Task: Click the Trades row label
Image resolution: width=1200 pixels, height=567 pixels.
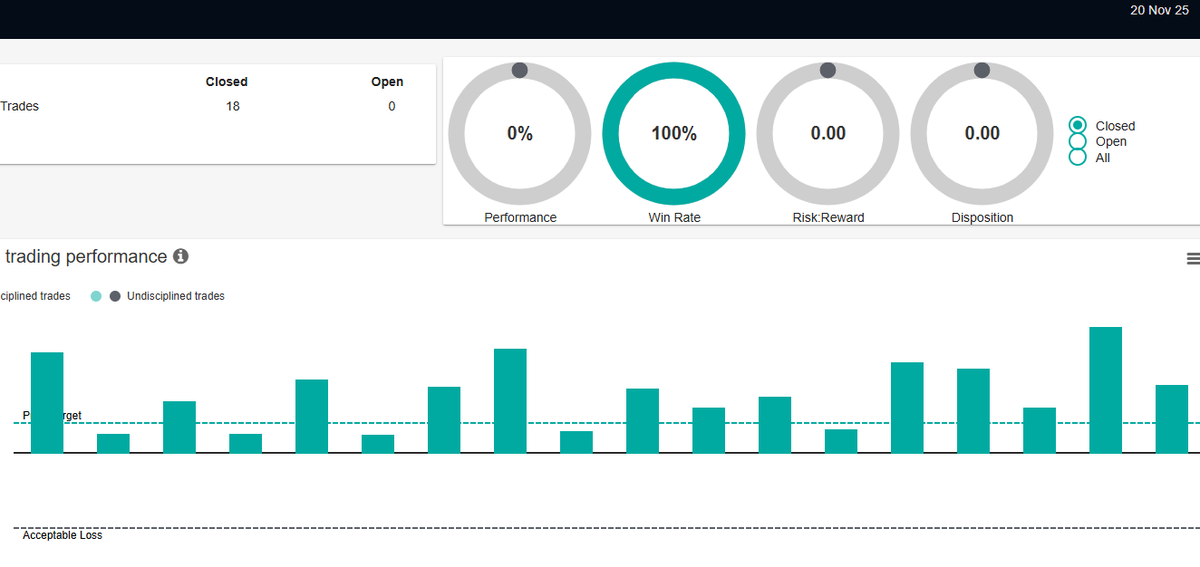Action: coord(20,106)
